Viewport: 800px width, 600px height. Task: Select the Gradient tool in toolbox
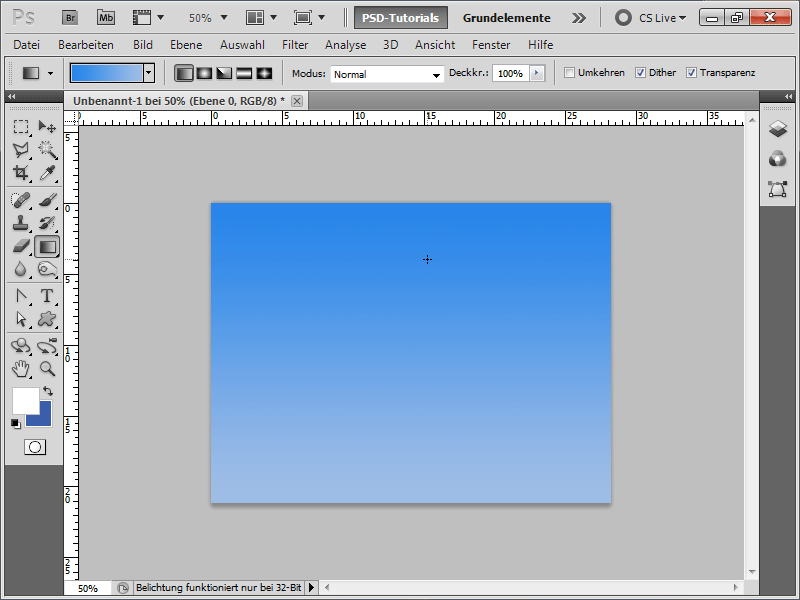(47, 246)
